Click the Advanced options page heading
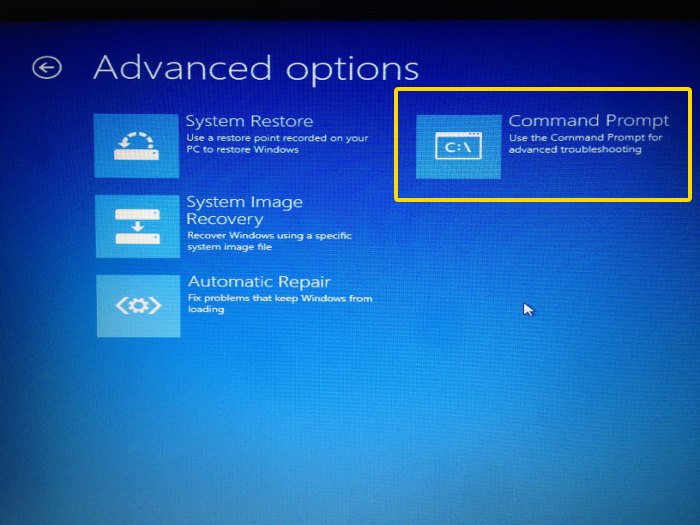 pos(256,68)
